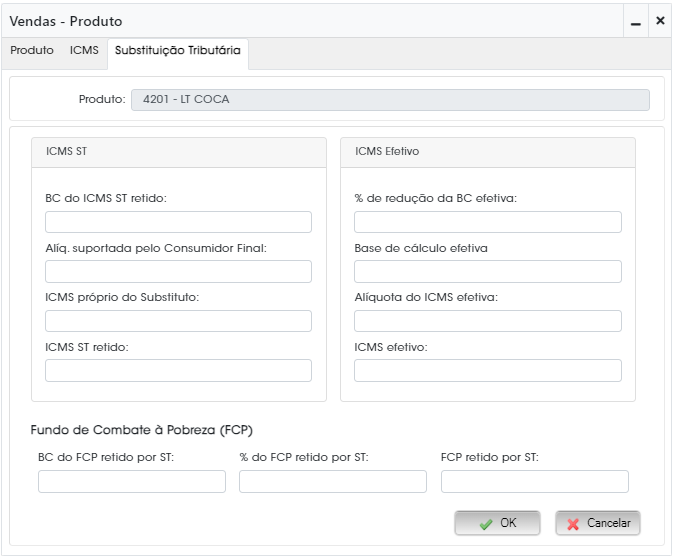Click the ICMS efetivo input box
Image resolution: width=675 pixels, height=559 pixels.
click(488, 371)
